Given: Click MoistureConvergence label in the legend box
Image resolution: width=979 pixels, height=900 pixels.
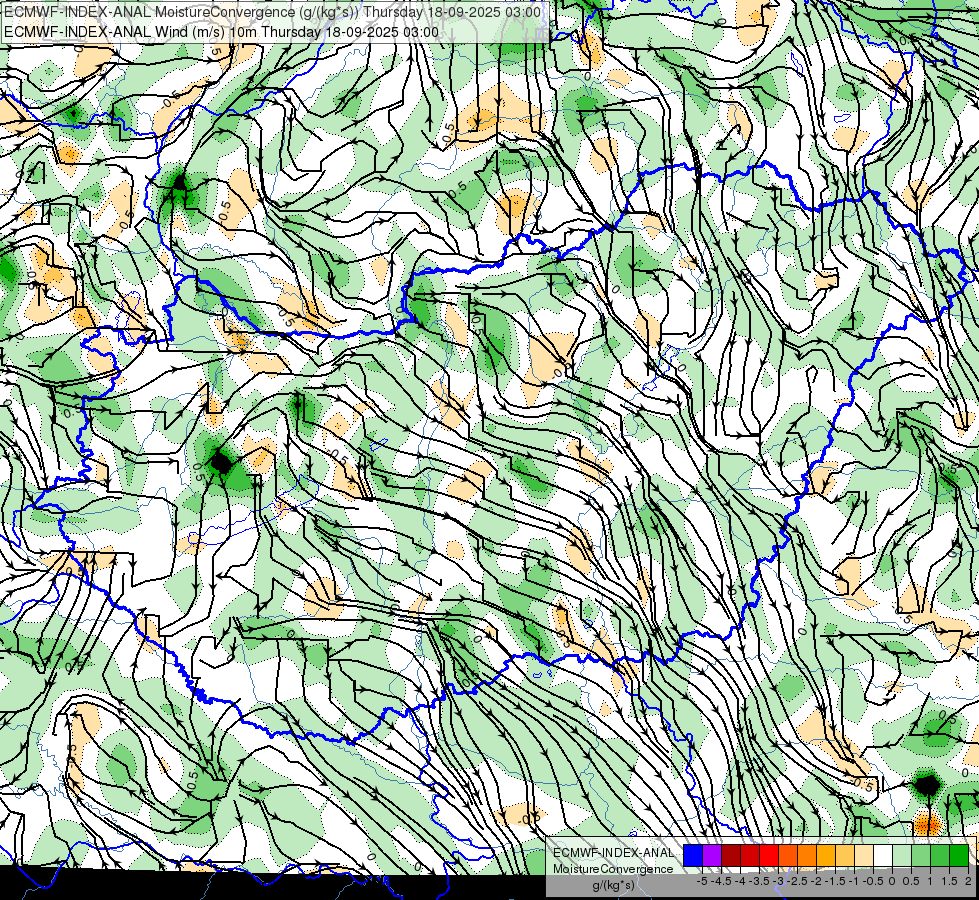Looking at the screenshot, I should 613,869.
